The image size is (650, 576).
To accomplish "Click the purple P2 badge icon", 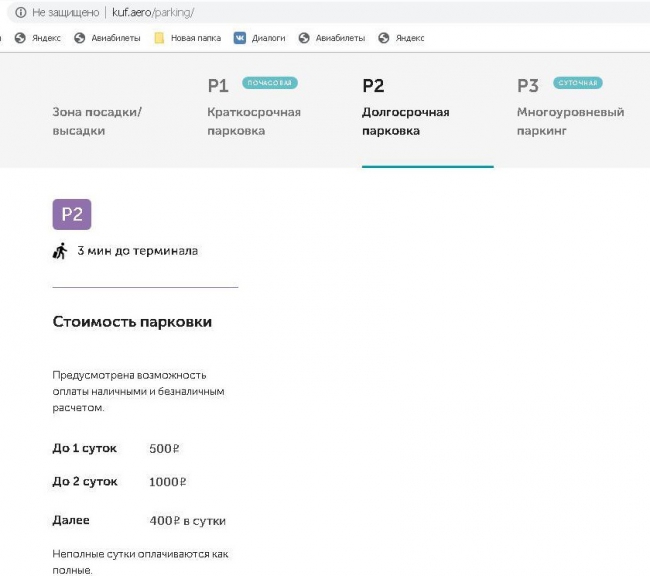I will (x=72, y=214).
